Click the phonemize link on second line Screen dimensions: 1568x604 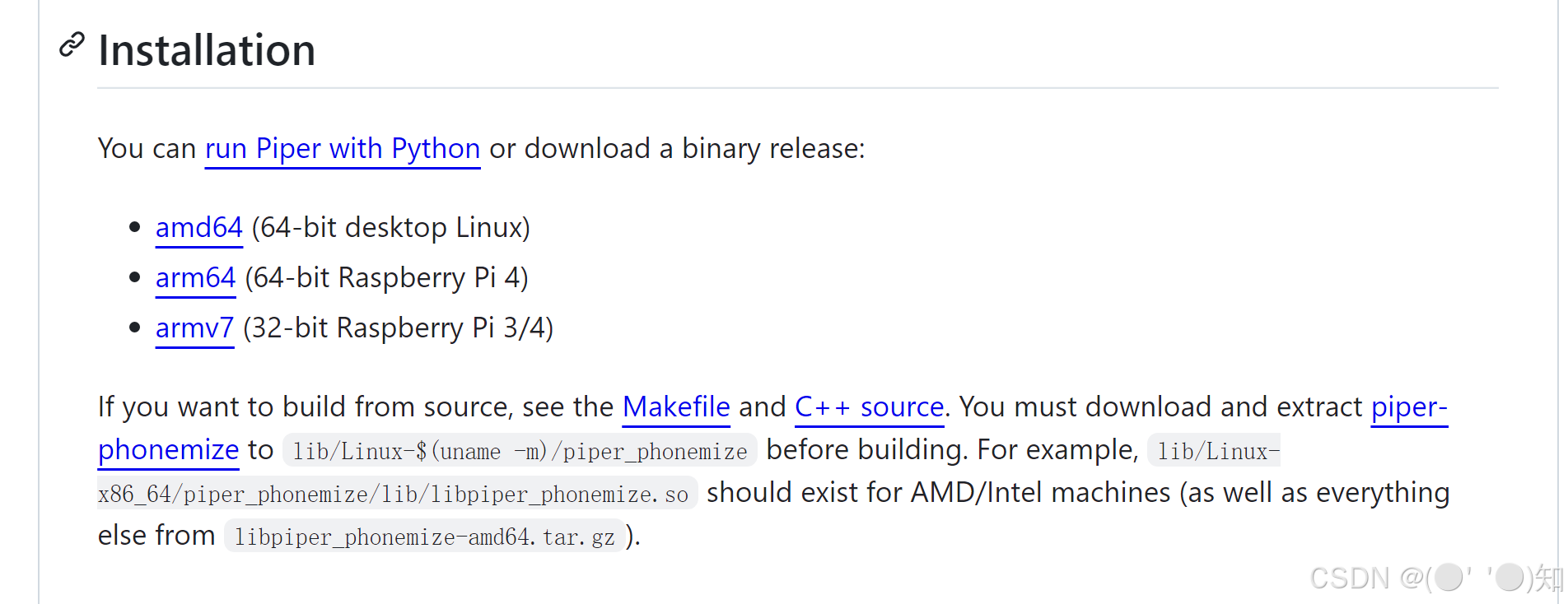coord(169,450)
